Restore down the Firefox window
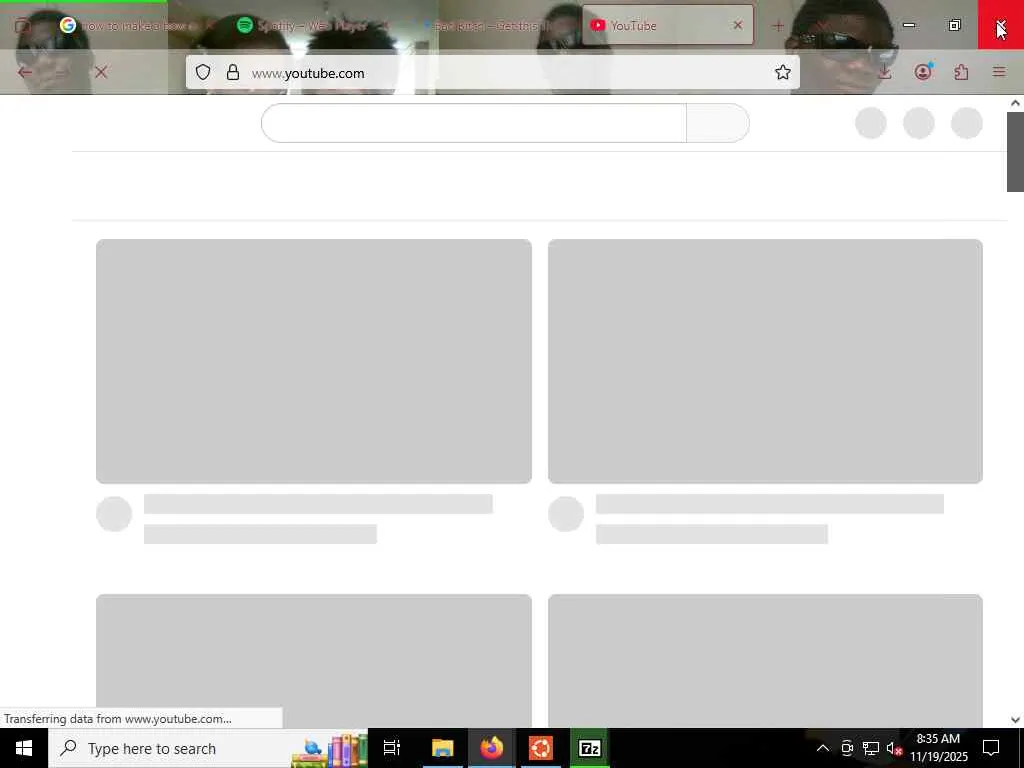Screen dimensions: 1024x768 [x=954, y=25]
